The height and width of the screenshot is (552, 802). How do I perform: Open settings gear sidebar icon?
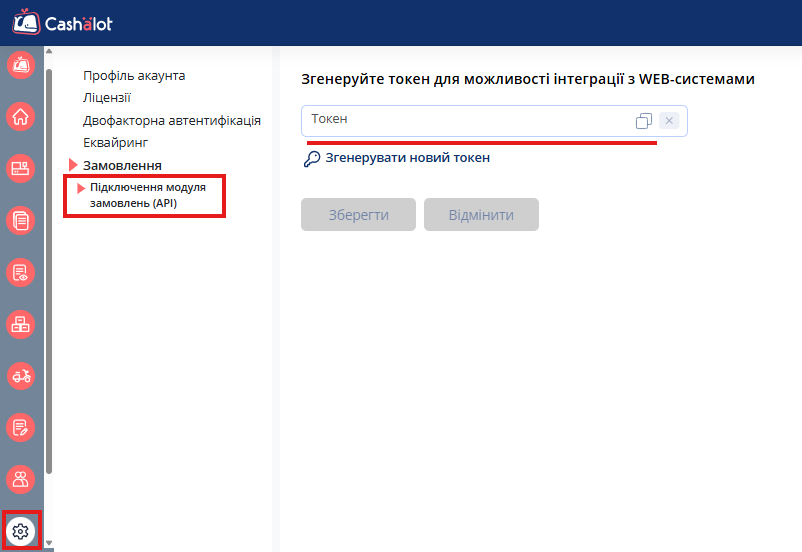(x=20, y=531)
